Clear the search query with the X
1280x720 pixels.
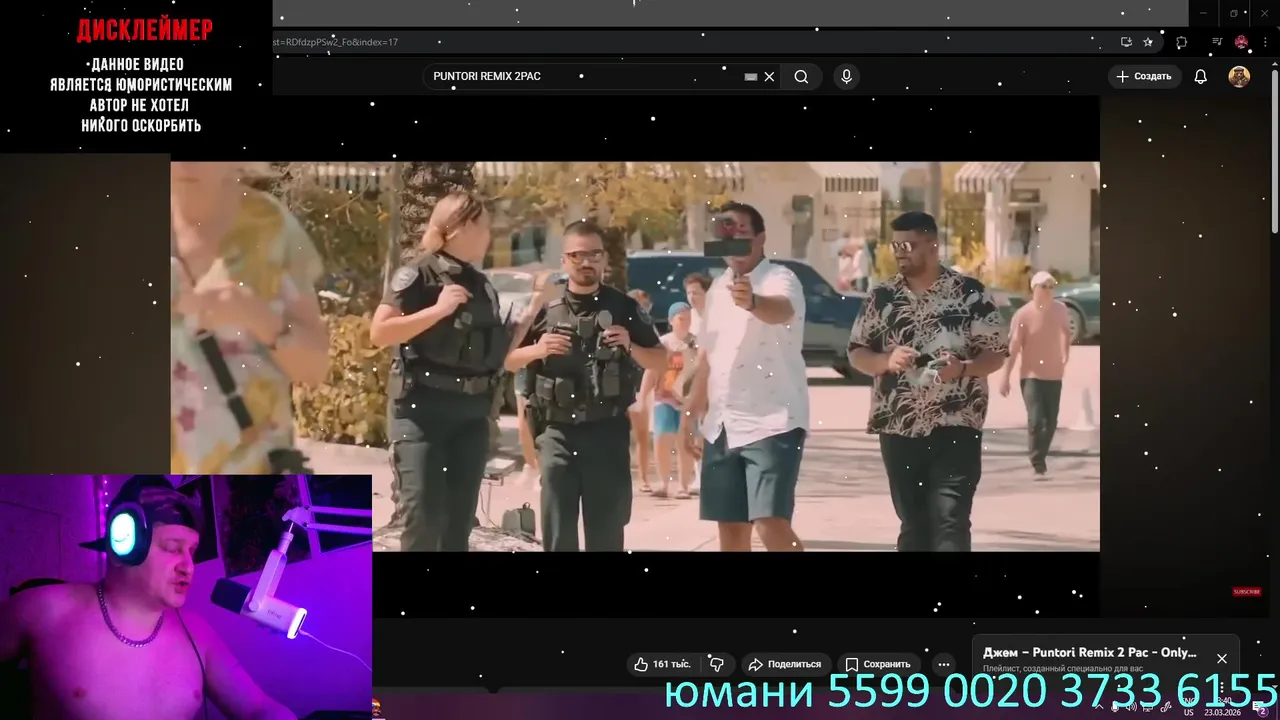click(769, 77)
